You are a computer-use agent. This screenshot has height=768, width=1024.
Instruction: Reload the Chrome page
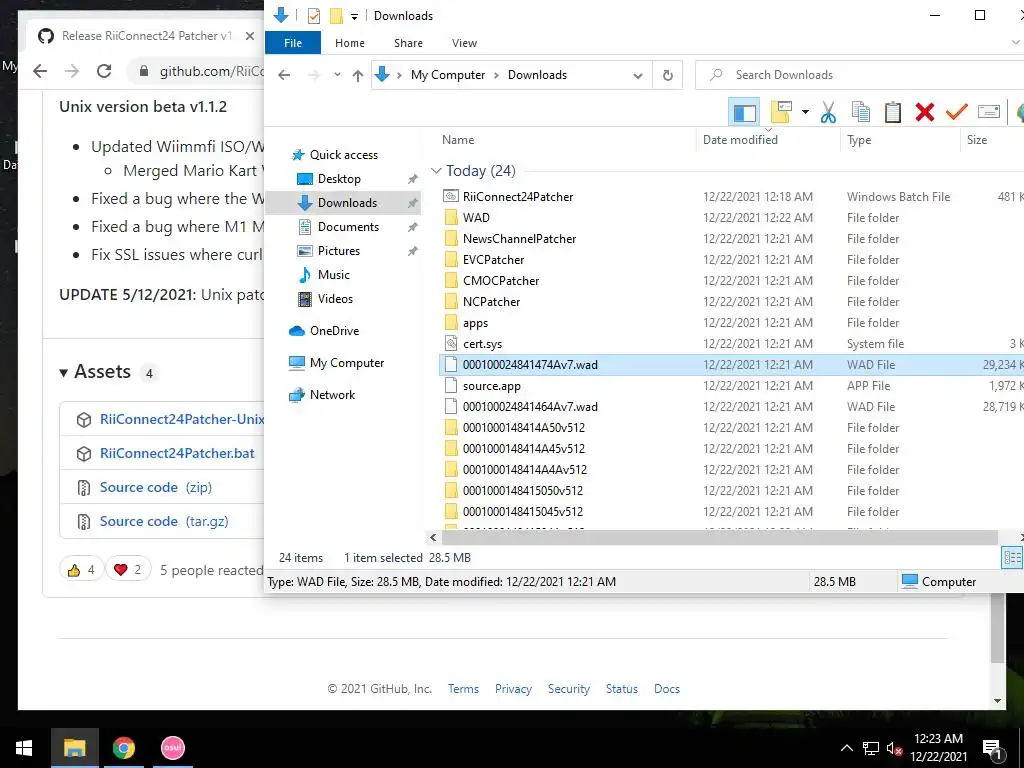(x=104, y=71)
